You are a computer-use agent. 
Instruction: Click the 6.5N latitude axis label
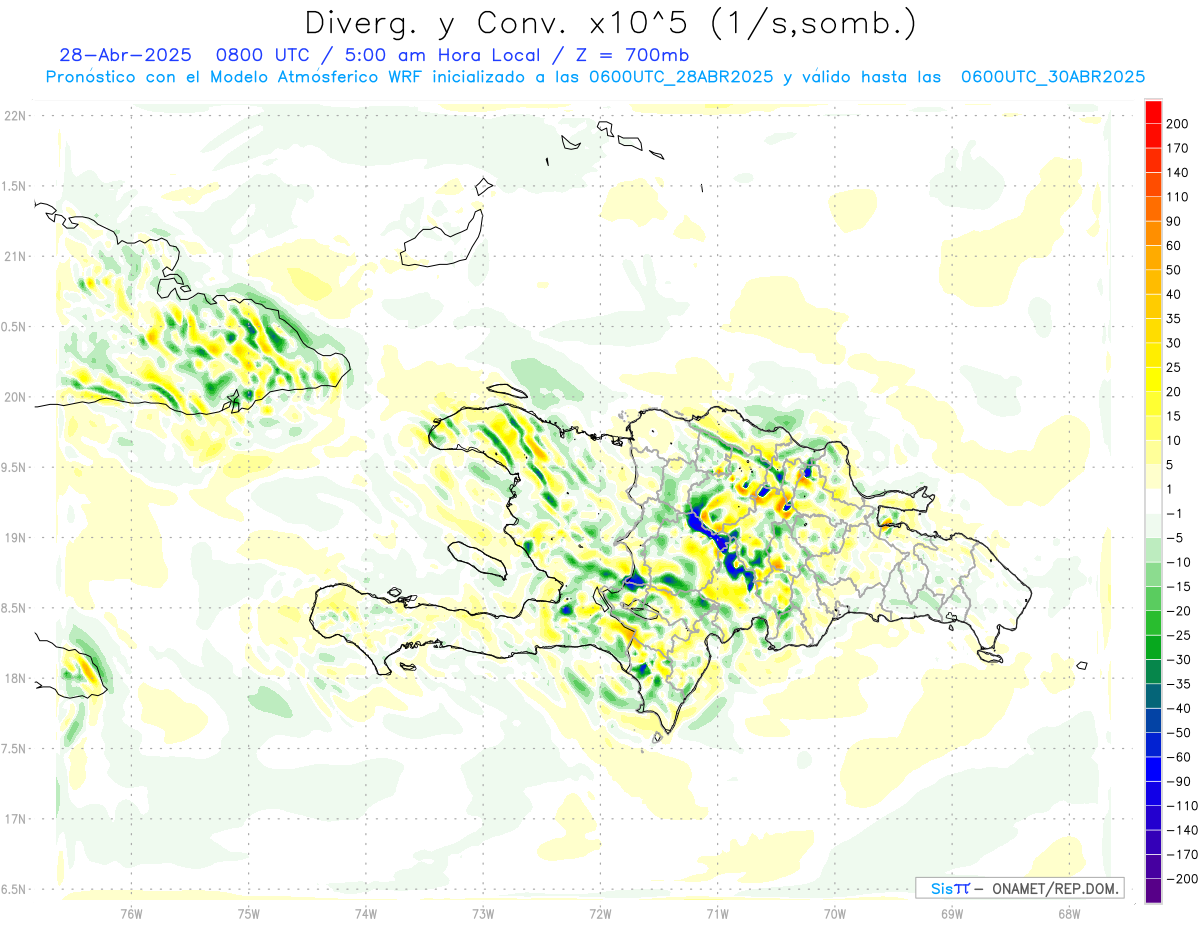click(x=14, y=890)
